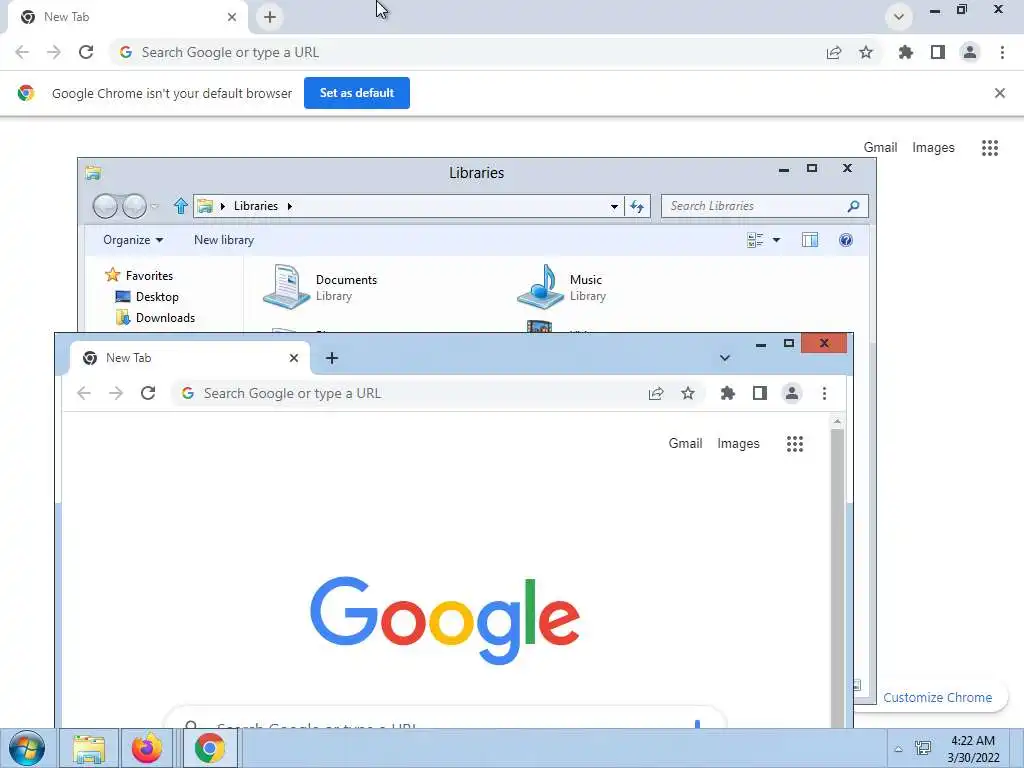Screen dimensions: 1024x768
Task: Bookmark page with star in back Chrome window
Action: coord(866,52)
